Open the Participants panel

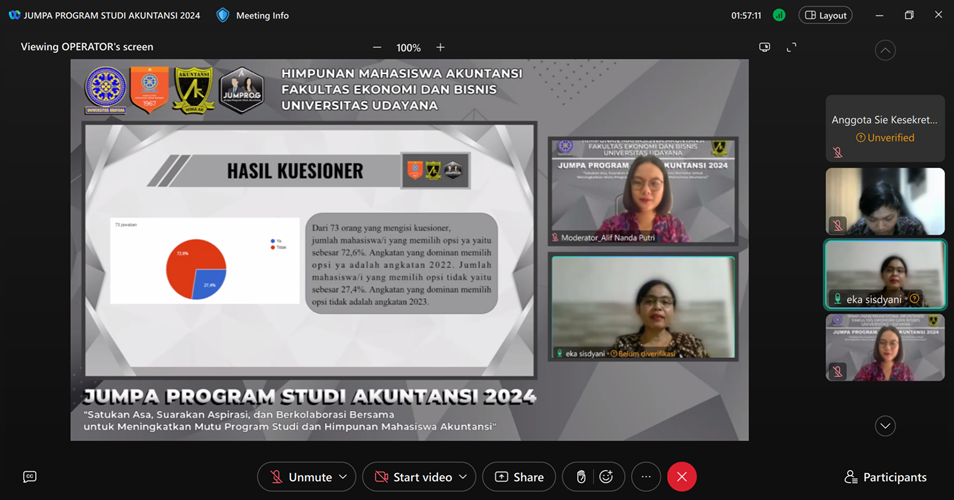(x=885, y=477)
